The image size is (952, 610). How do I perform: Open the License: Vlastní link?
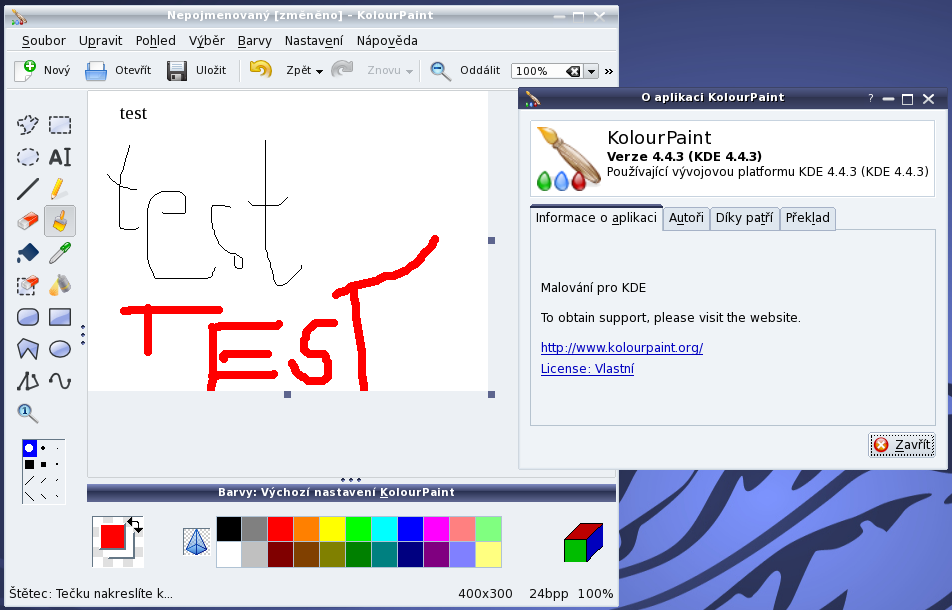[587, 369]
